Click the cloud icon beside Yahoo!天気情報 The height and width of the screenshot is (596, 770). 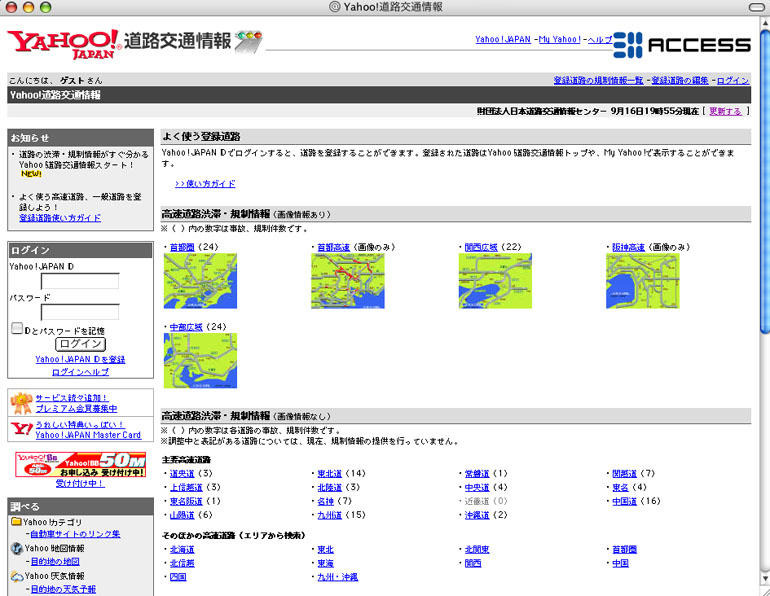(17, 576)
